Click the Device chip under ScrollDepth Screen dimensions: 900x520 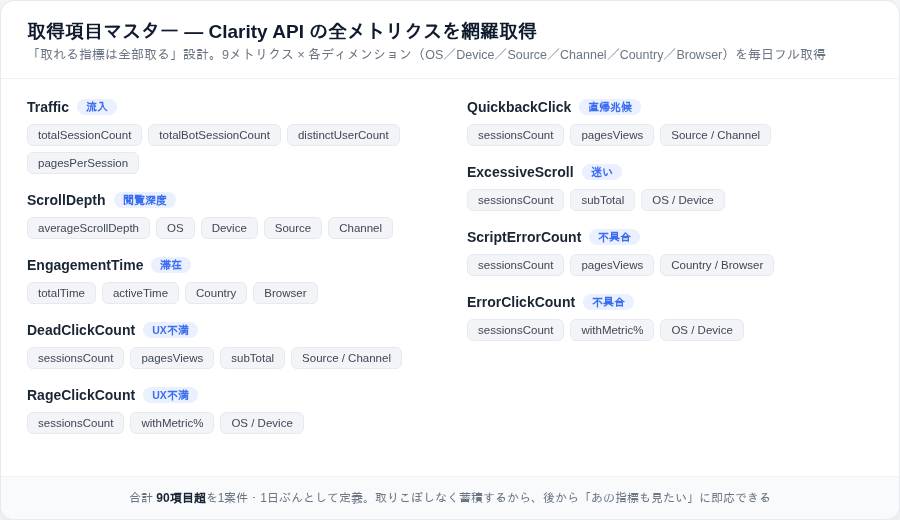coord(229,228)
